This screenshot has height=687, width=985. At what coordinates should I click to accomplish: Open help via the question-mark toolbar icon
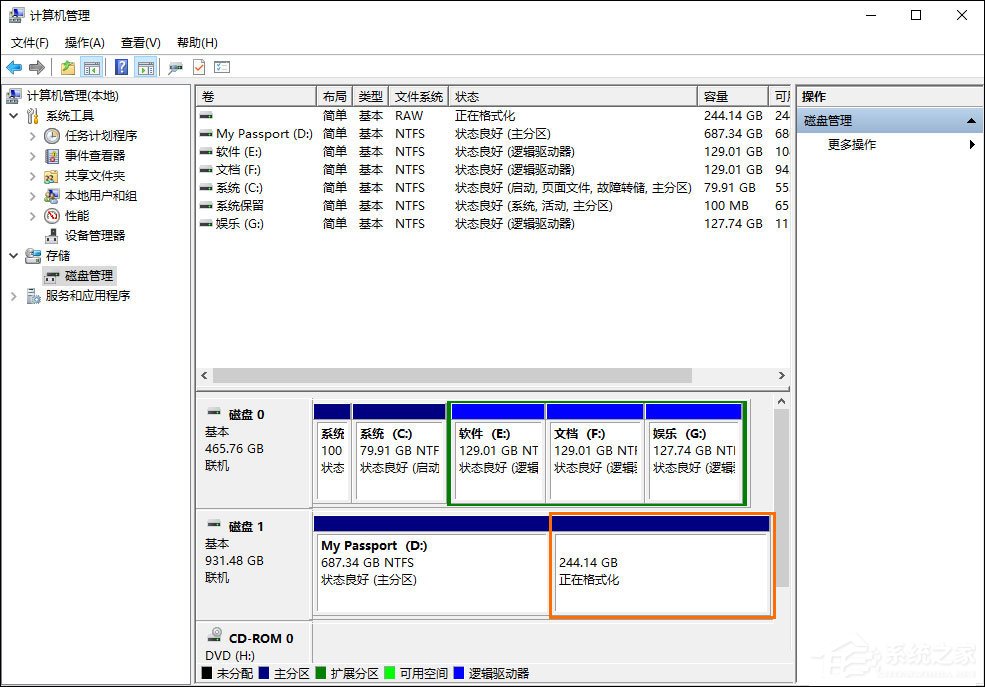coord(122,66)
